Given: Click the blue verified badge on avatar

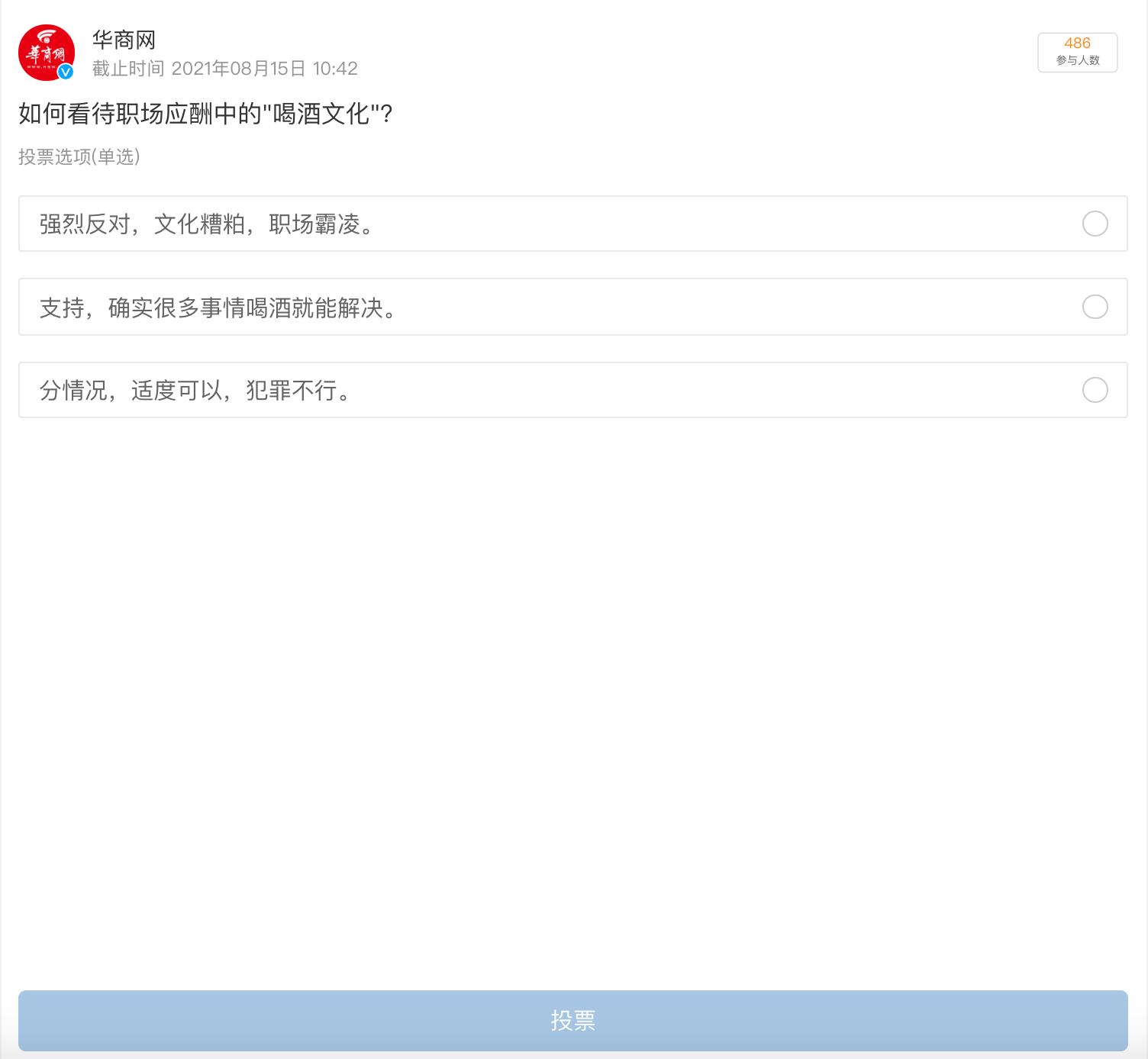Looking at the screenshot, I should (66, 72).
